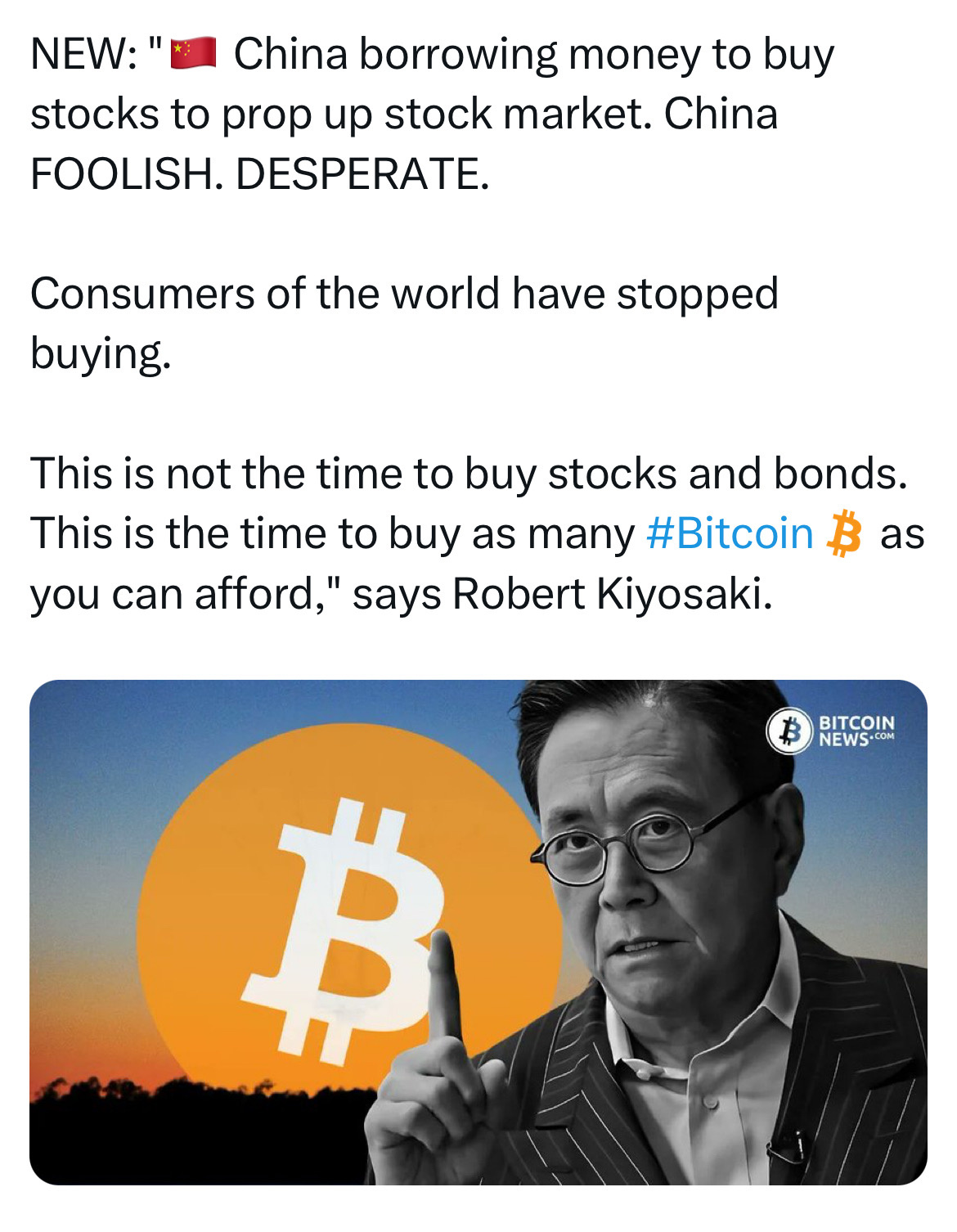Click the orange Bitcoin emoji after the hashtag
This screenshot has height=1232, width=957.
coord(845,534)
